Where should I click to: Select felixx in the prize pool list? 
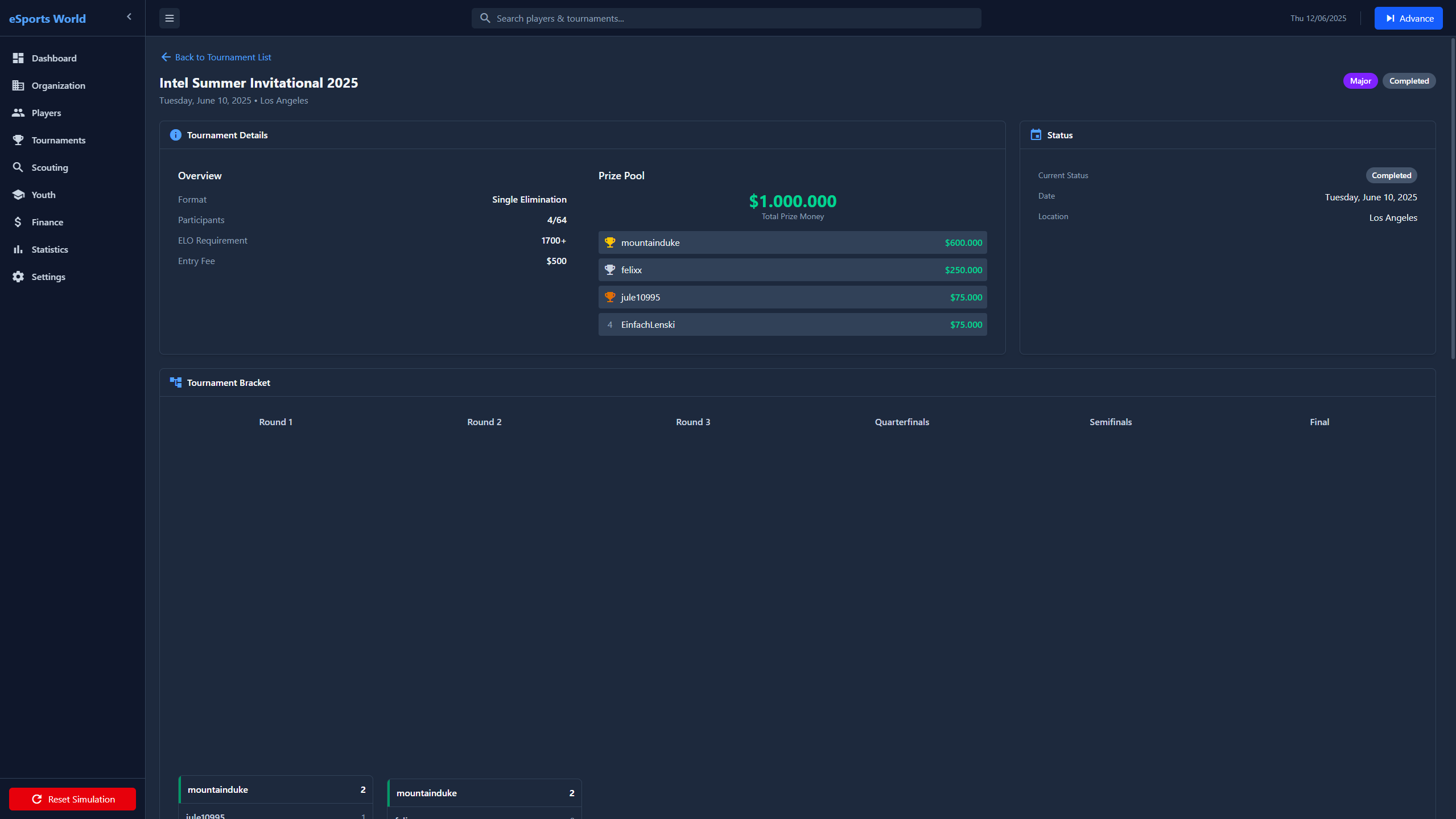point(793,270)
